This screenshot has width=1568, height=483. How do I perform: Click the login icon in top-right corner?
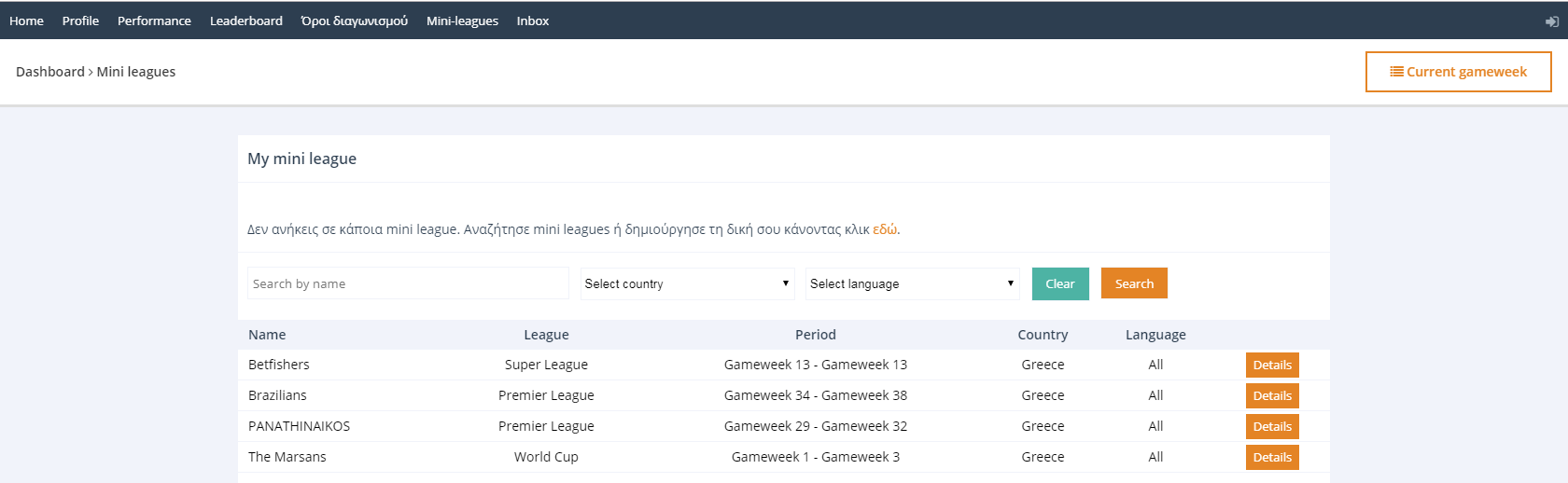(x=1551, y=21)
